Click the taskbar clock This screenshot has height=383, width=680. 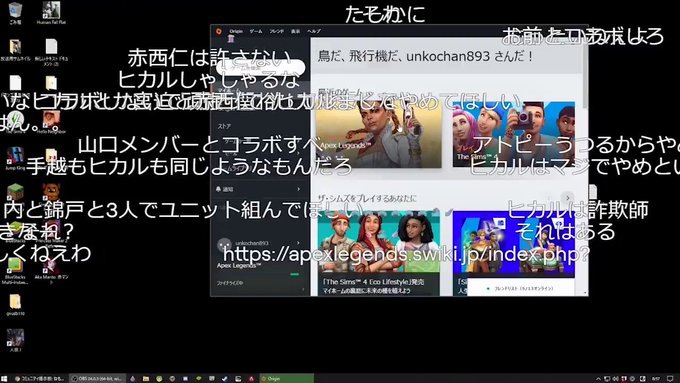656,379
